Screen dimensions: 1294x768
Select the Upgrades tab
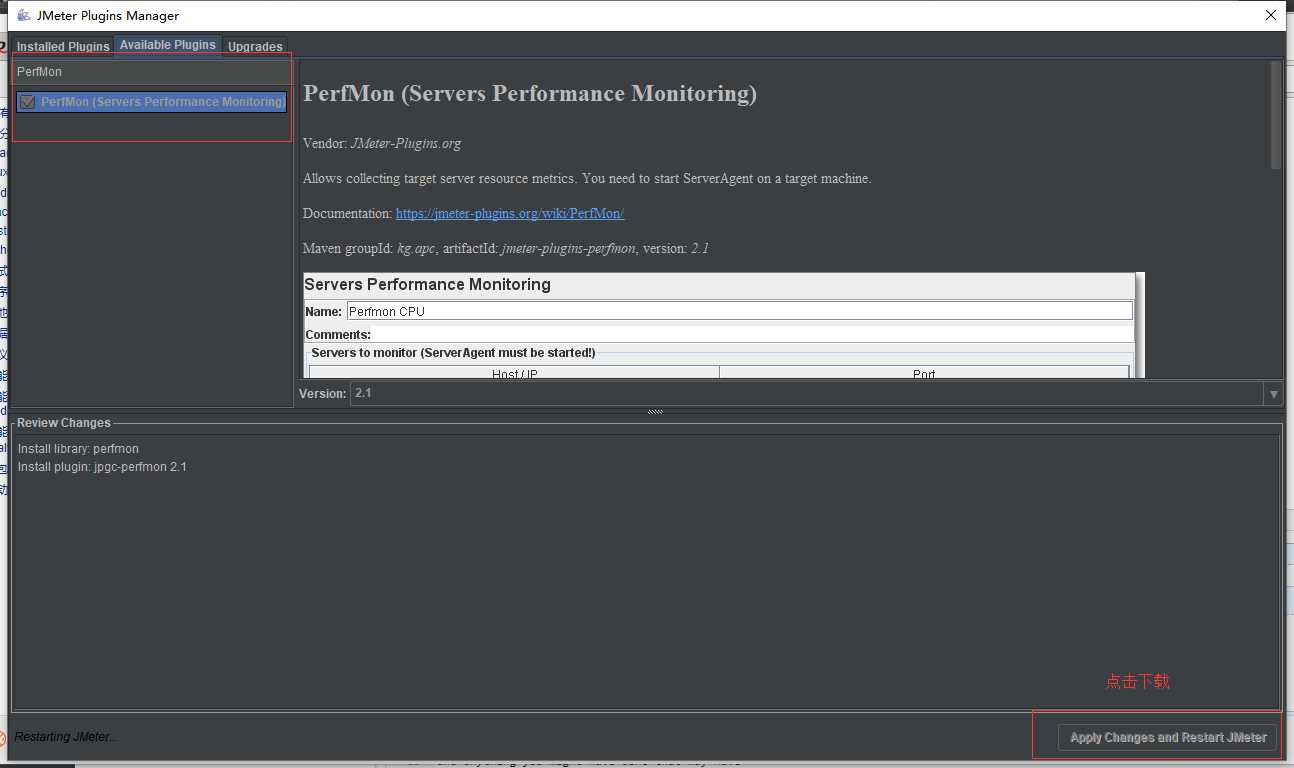[x=255, y=46]
